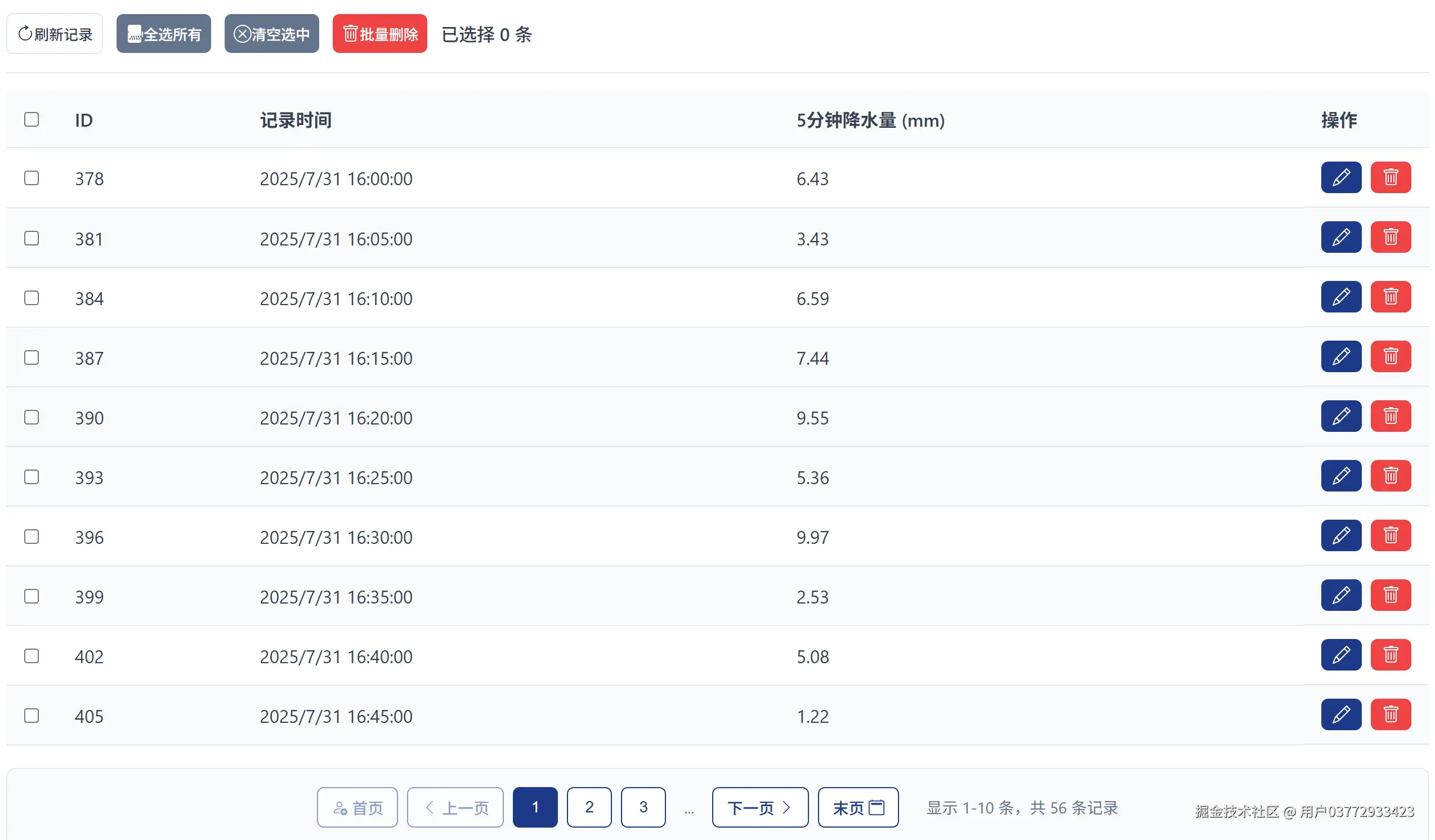
Task: Click the edit pencil icon for record 378
Action: coord(1340,178)
